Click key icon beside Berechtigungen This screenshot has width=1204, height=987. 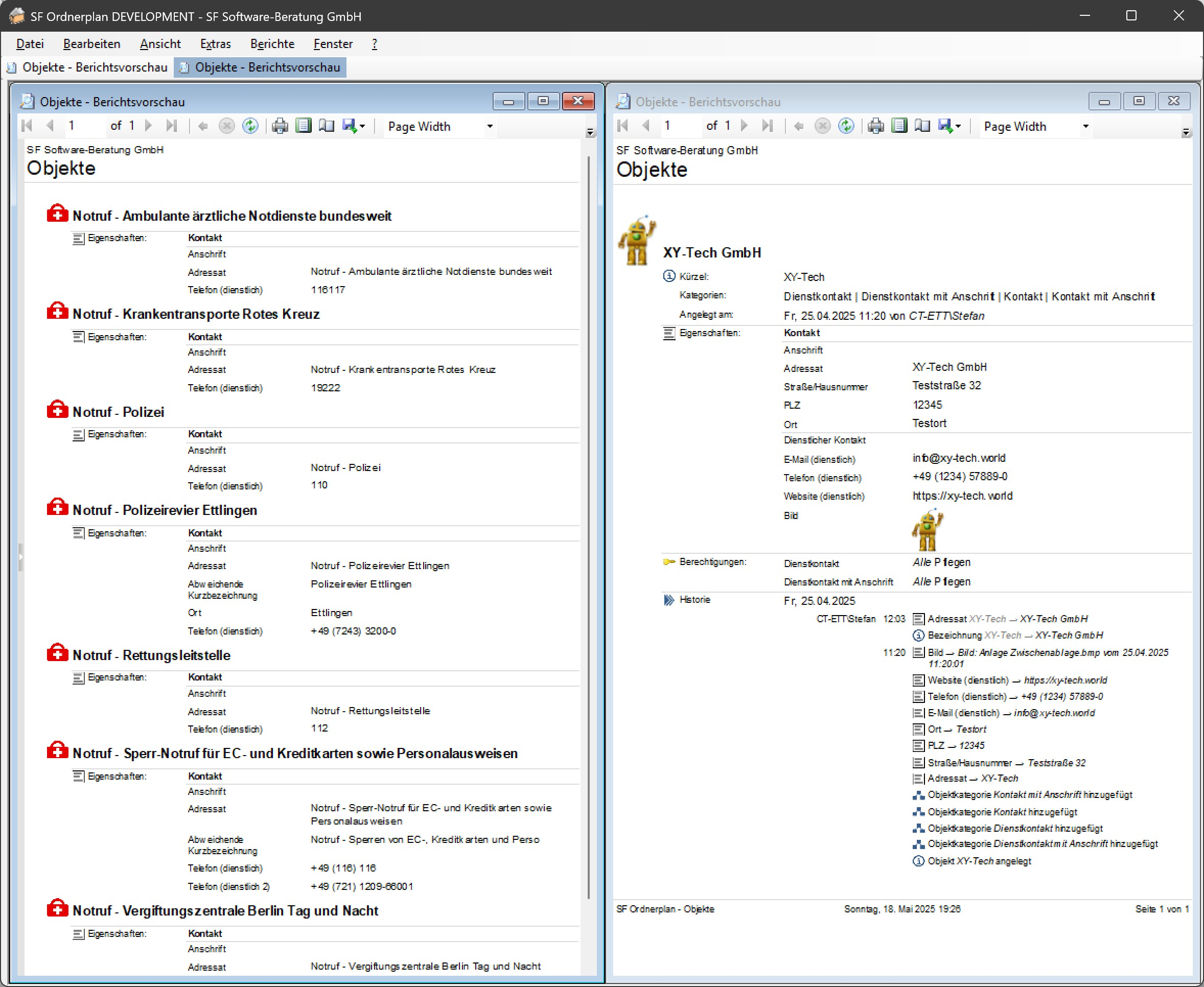[x=669, y=562]
